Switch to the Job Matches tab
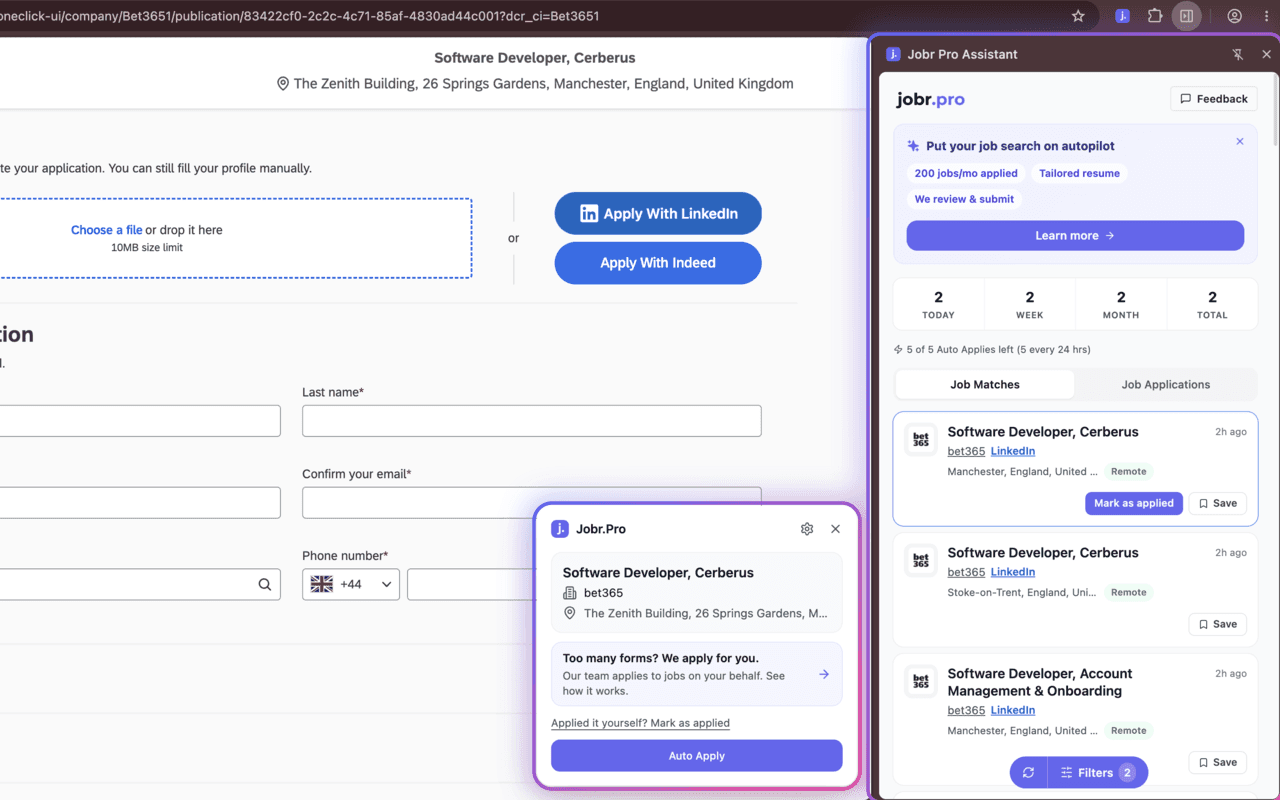 (985, 384)
